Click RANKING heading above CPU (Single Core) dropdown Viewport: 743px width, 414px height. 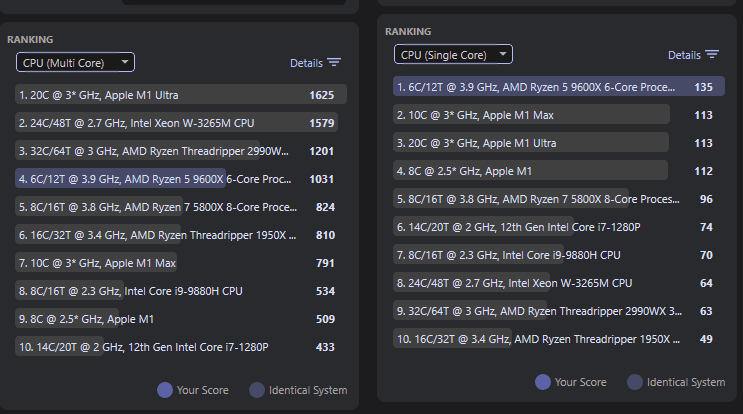[408, 31]
